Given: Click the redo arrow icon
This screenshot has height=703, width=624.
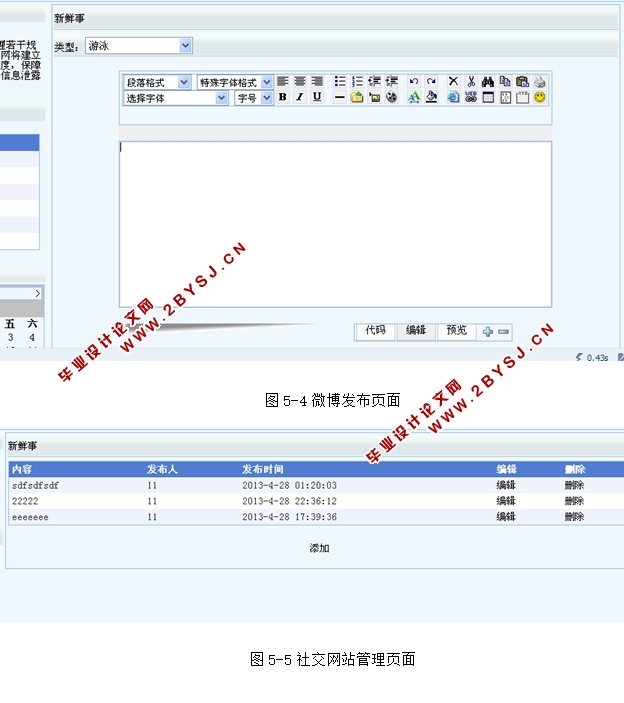Looking at the screenshot, I should click(x=431, y=82).
